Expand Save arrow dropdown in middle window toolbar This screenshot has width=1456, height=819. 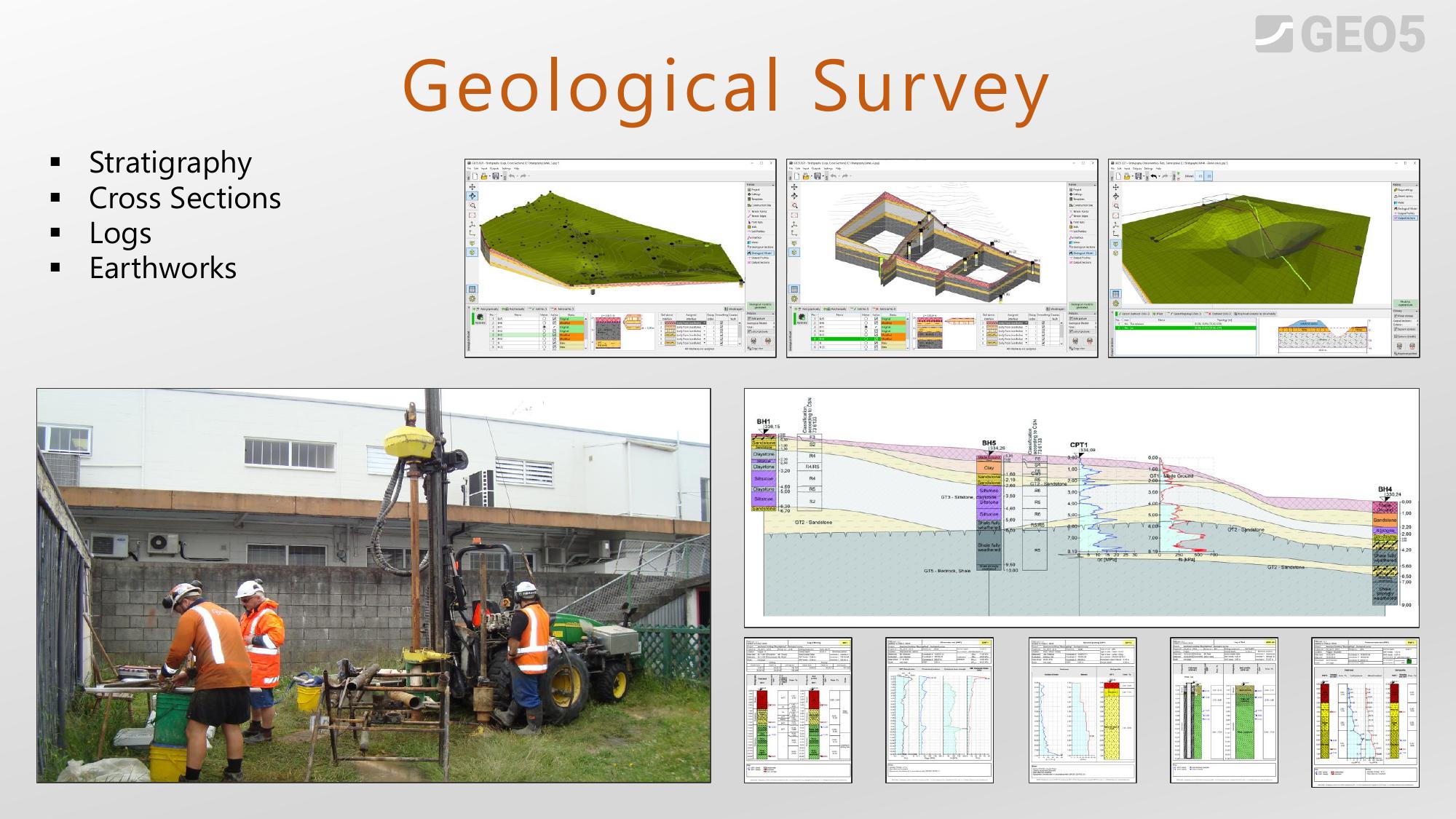(823, 176)
